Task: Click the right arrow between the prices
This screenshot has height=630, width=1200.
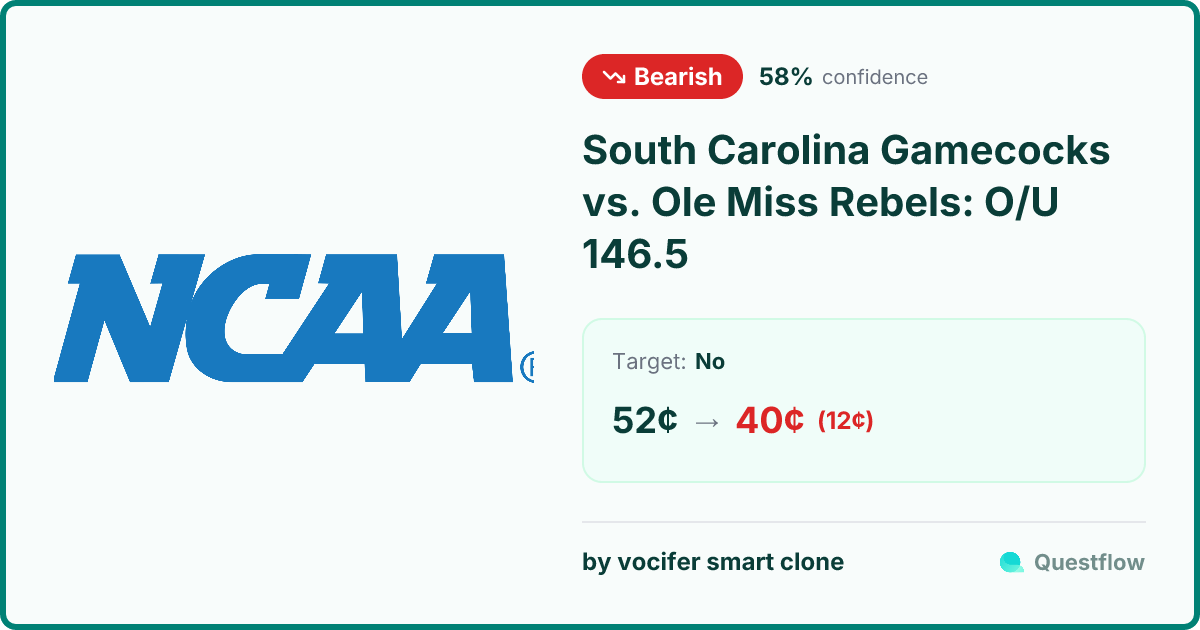Action: pyautogui.click(x=706, y=422)
